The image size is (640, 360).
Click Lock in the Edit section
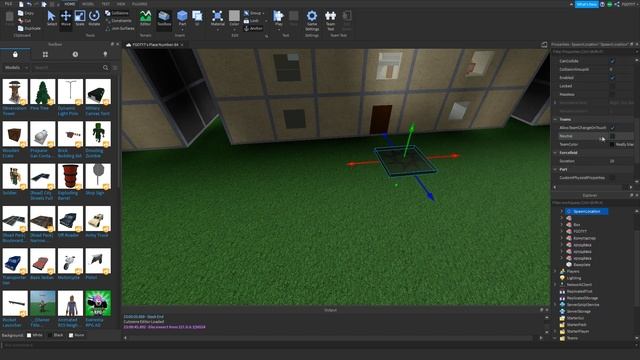tap(251, 21)
